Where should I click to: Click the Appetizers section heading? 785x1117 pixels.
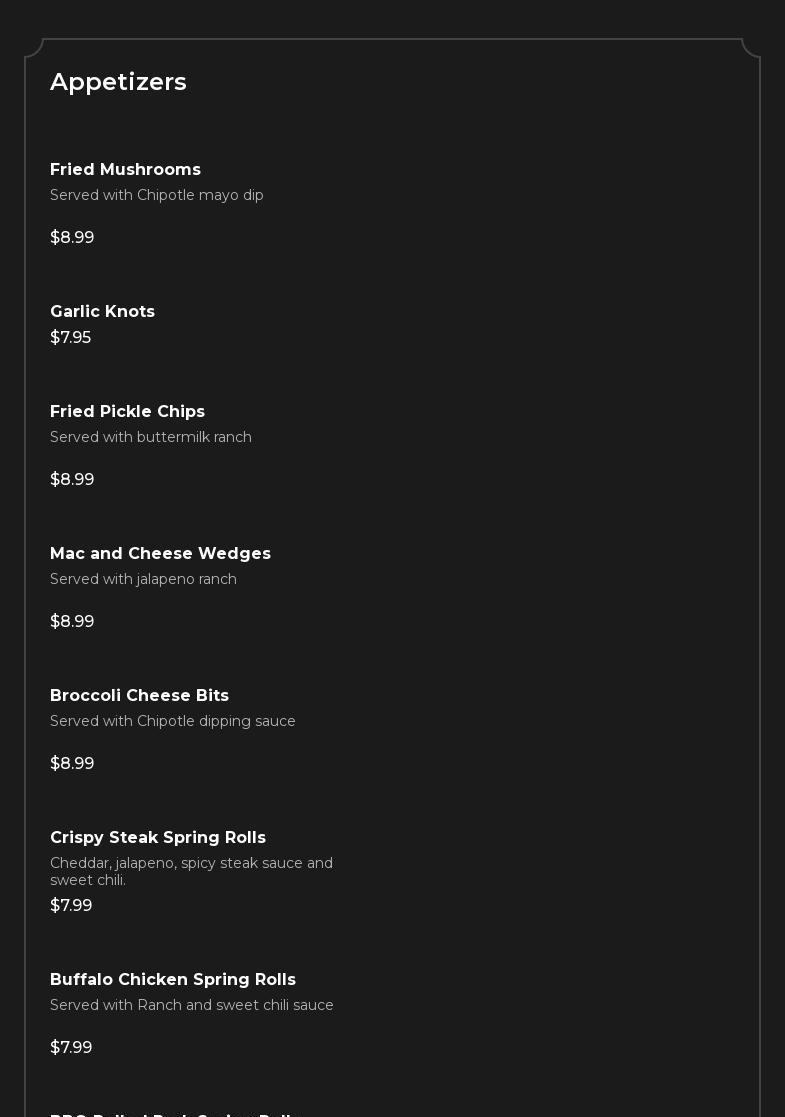click(x=118, y=82)
